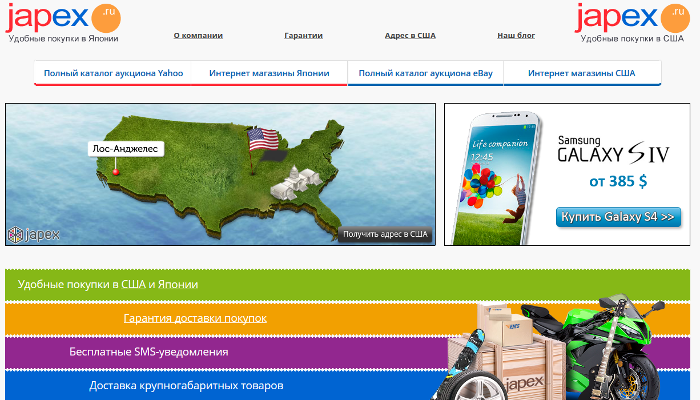This screenshot has height=400, width=700.
Task: Open the Адрес в США link
Action: click(x=410, y=35)
